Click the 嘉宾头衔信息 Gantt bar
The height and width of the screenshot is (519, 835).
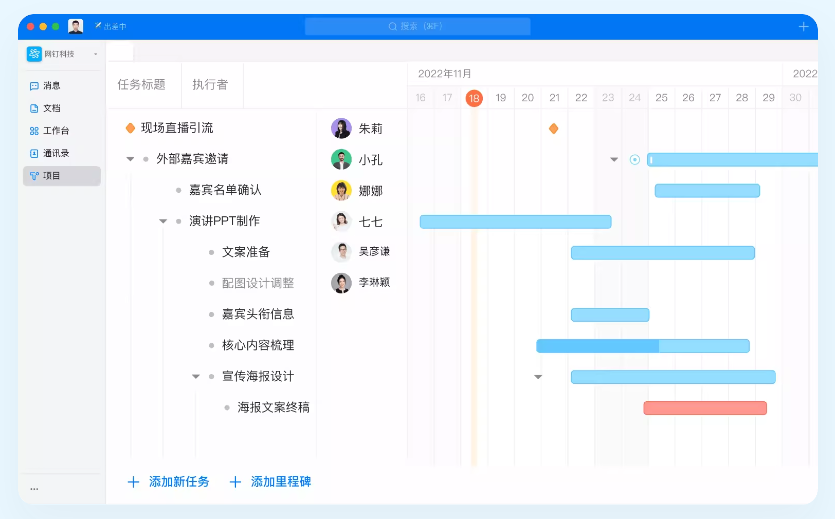(610, 315)
